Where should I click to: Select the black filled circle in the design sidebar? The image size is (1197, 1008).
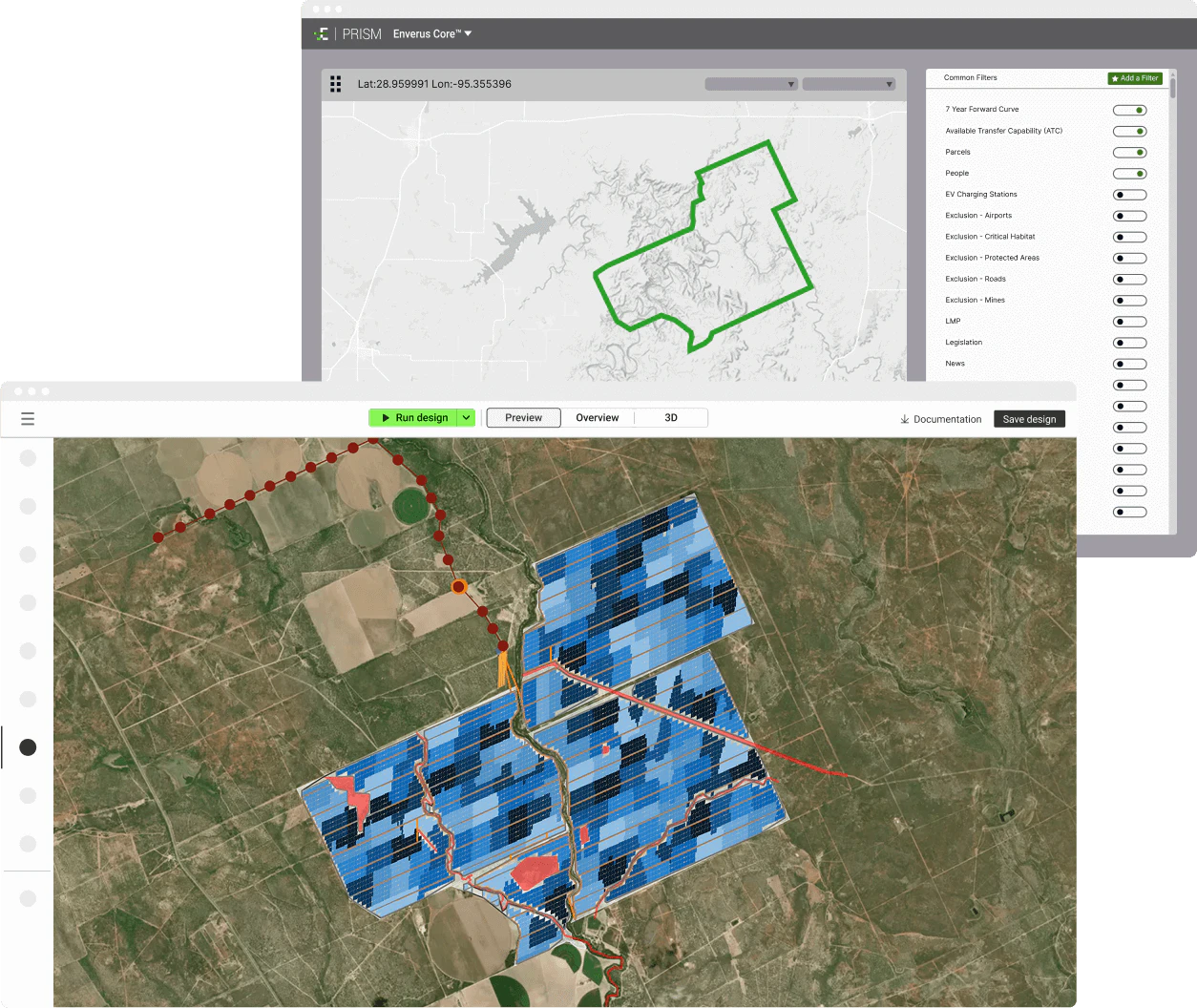click(28, 747)
